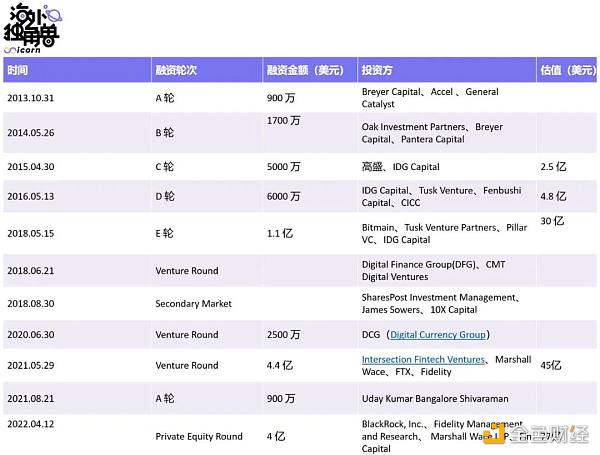Viewport: 600px width, 455px height.
Task: Open the Intersection Fintech Ventures link
Action: click(423, 359)
